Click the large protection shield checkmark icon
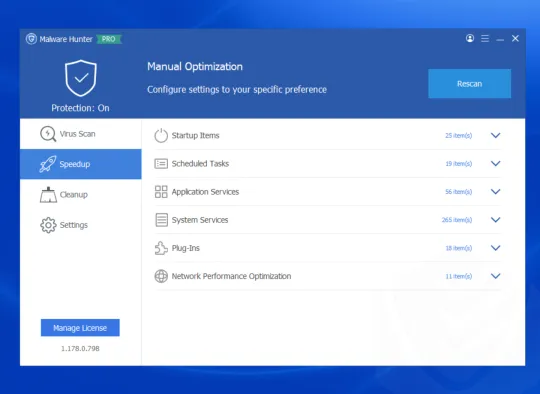Screen dimensions: 540x394 tap(81, 78)
